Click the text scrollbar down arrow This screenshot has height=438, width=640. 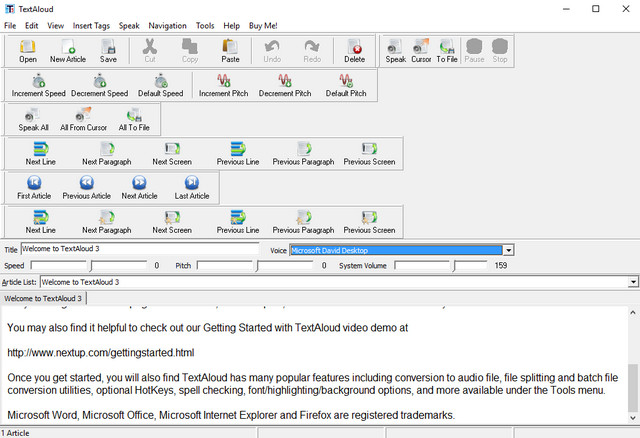(x=633, y=418)
